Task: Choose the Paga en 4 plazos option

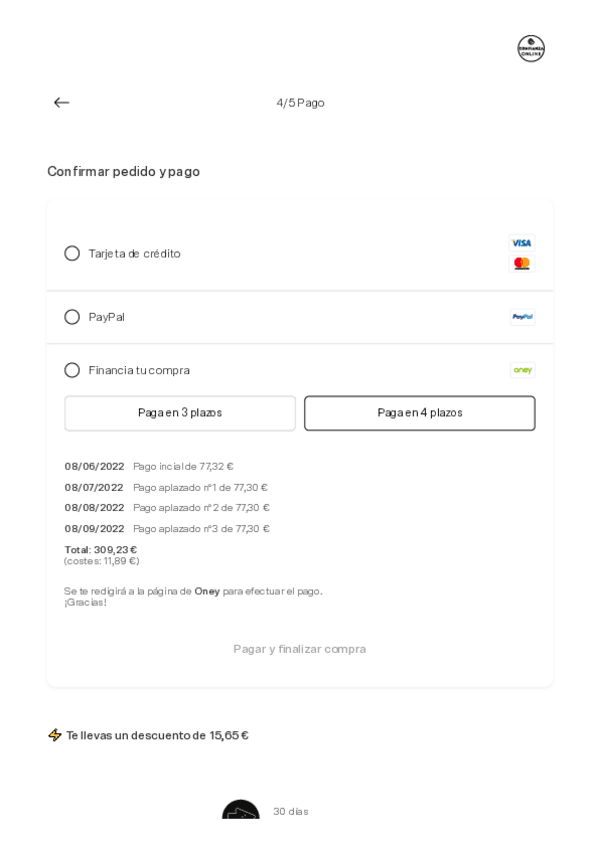Action: click(x=420, y=413)
